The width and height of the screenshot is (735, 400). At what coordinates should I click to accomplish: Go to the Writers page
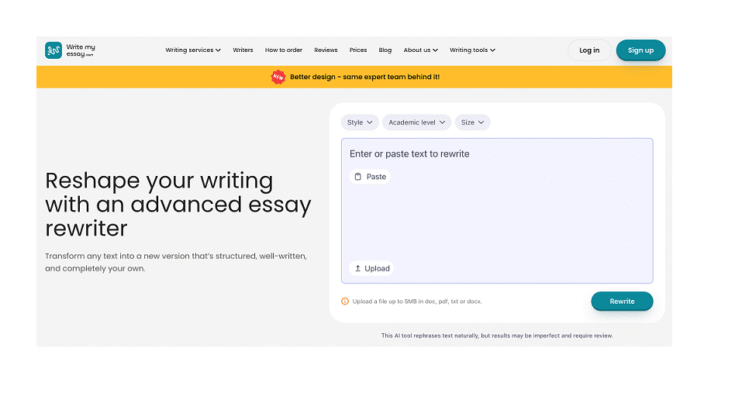(x=243, y=50)
